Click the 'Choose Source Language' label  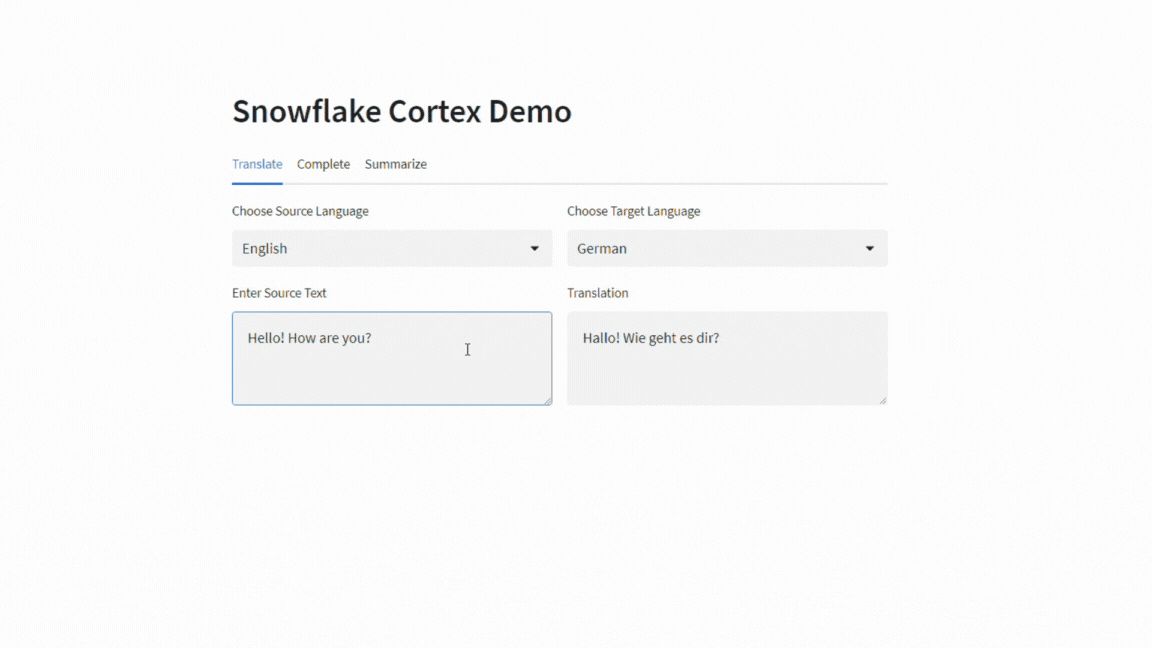point(300,211)
